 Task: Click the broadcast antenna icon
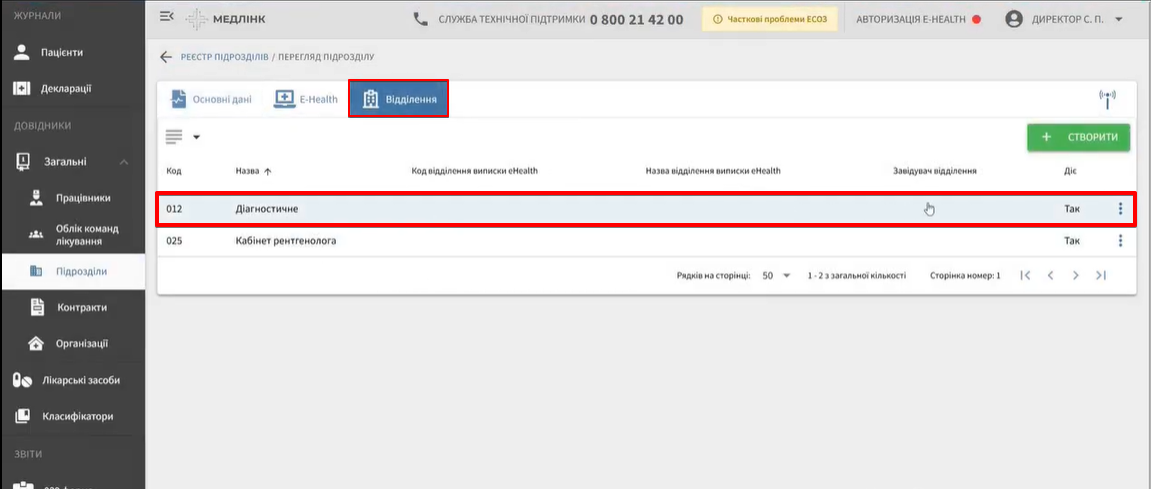[x=1107, y=99]
